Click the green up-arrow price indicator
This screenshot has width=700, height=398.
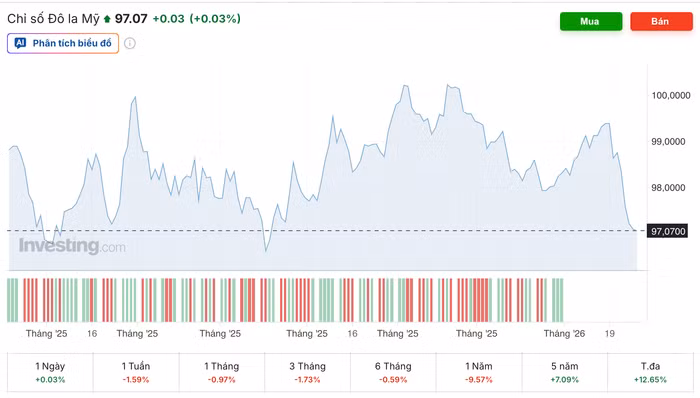pyautogui.click(x=107, y=19)
